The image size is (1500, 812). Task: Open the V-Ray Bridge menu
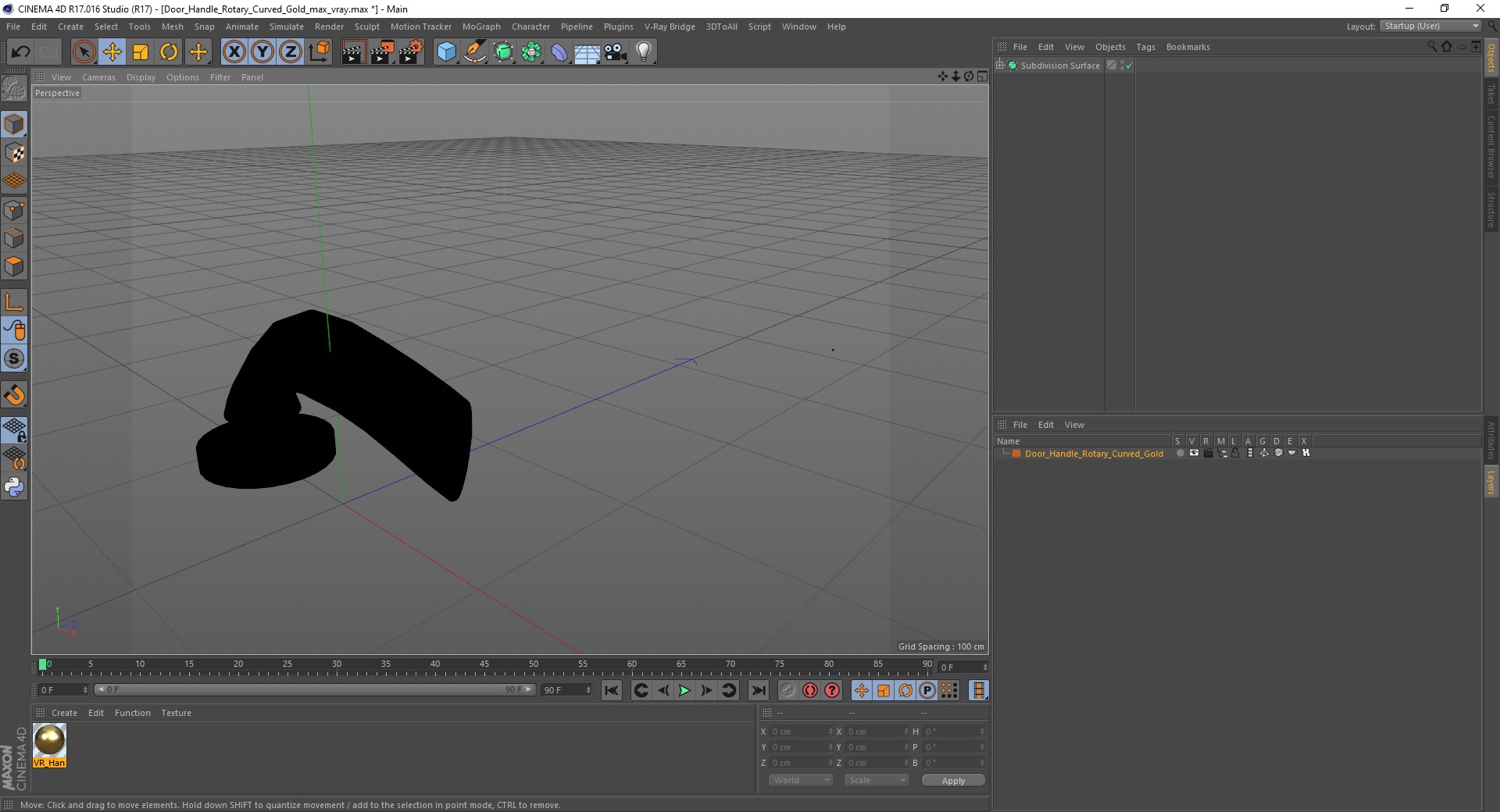[x=670, y=27]
